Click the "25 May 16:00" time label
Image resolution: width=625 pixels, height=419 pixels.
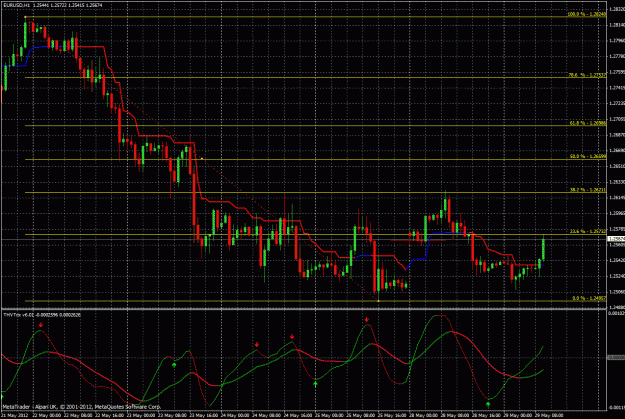tap(392, 415)
